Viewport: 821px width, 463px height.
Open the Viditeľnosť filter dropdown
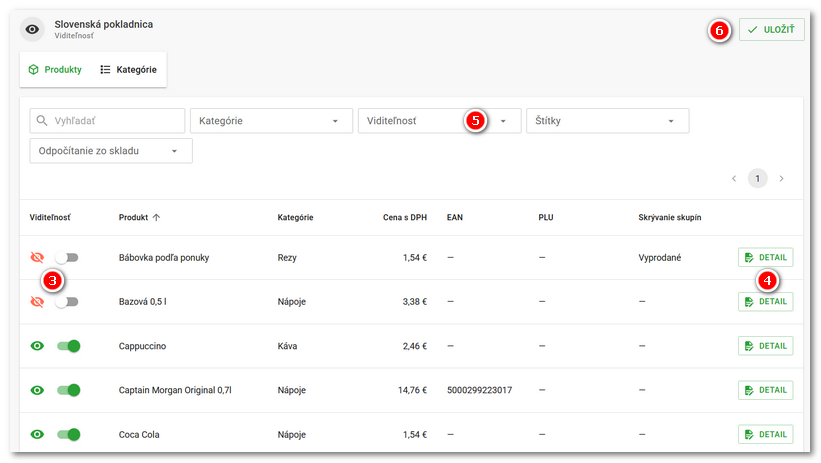click(439, 120)
